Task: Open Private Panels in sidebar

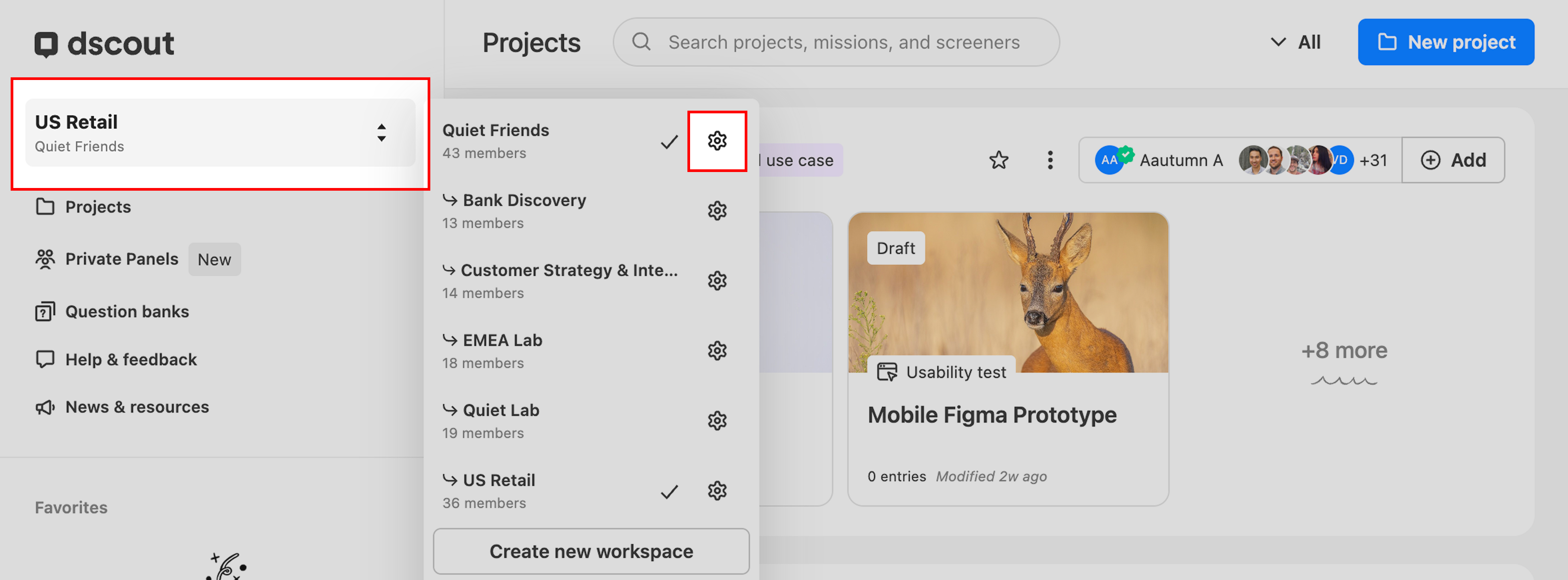Action: tap(121, 260)
